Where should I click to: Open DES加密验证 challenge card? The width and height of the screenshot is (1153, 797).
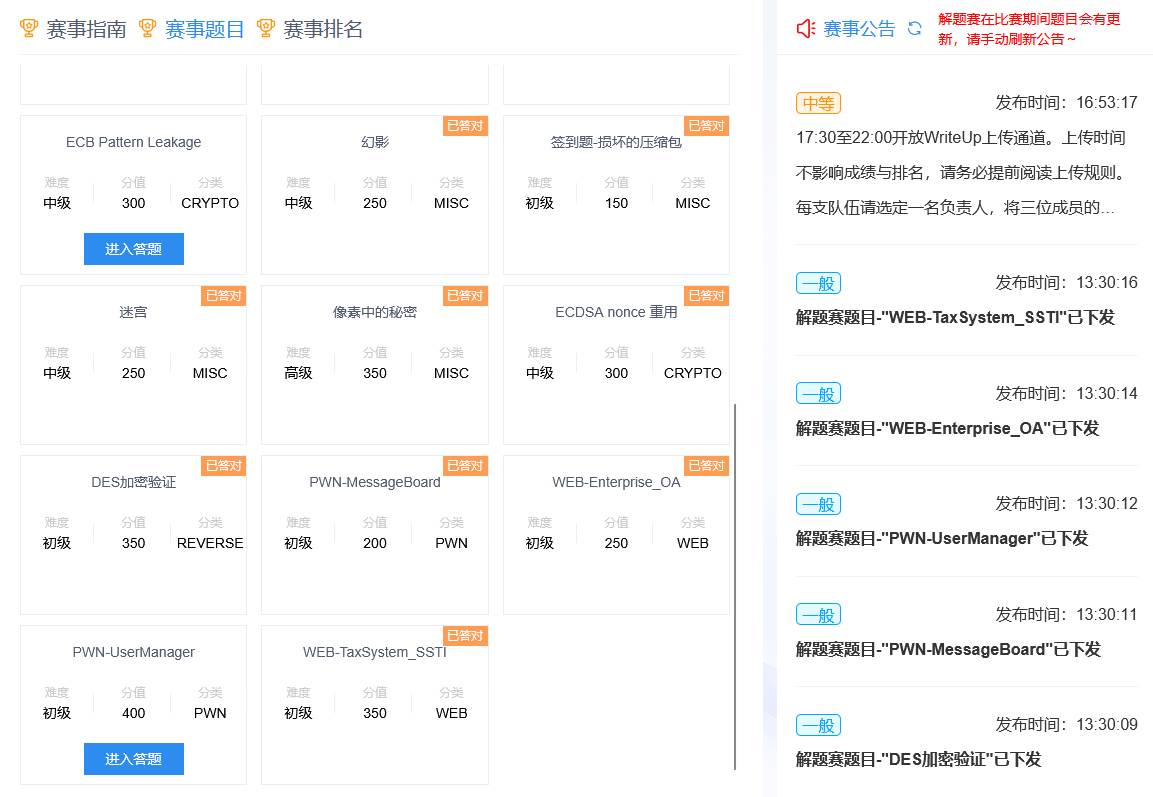coord(134,535)
